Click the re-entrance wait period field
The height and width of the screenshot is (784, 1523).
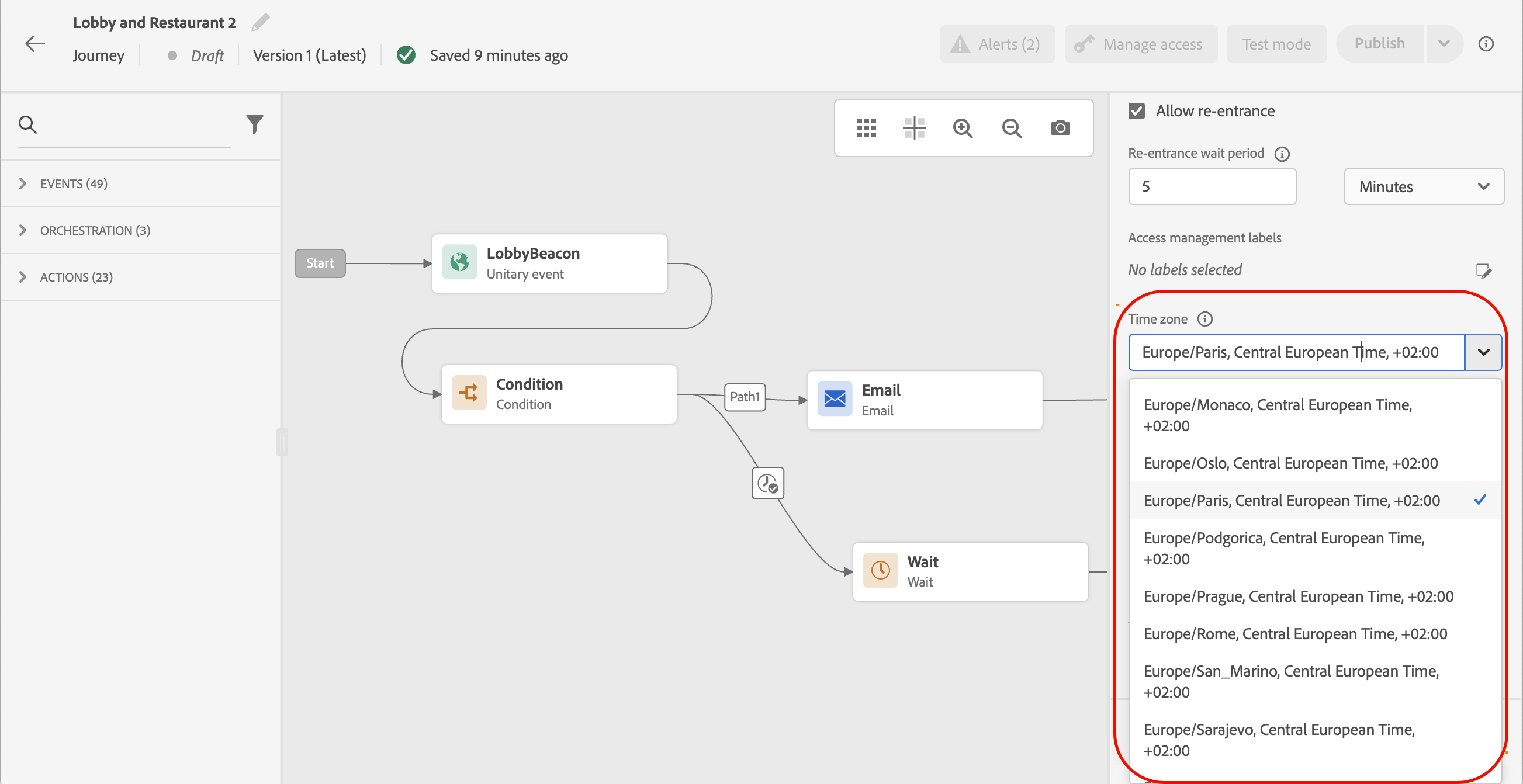pyautogui.click(x=1212, y=187)
